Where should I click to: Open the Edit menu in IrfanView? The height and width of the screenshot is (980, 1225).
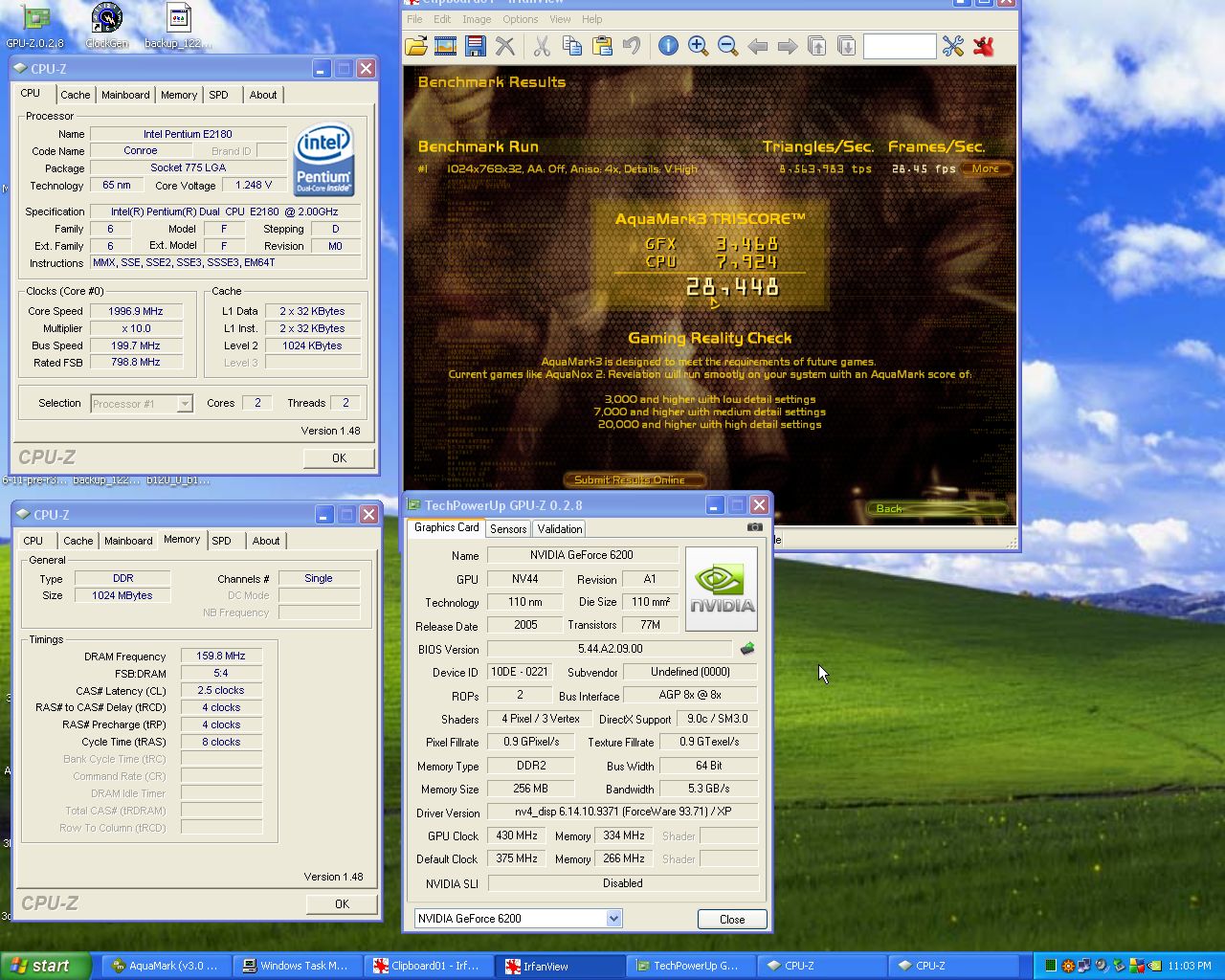tap(442, 19)
